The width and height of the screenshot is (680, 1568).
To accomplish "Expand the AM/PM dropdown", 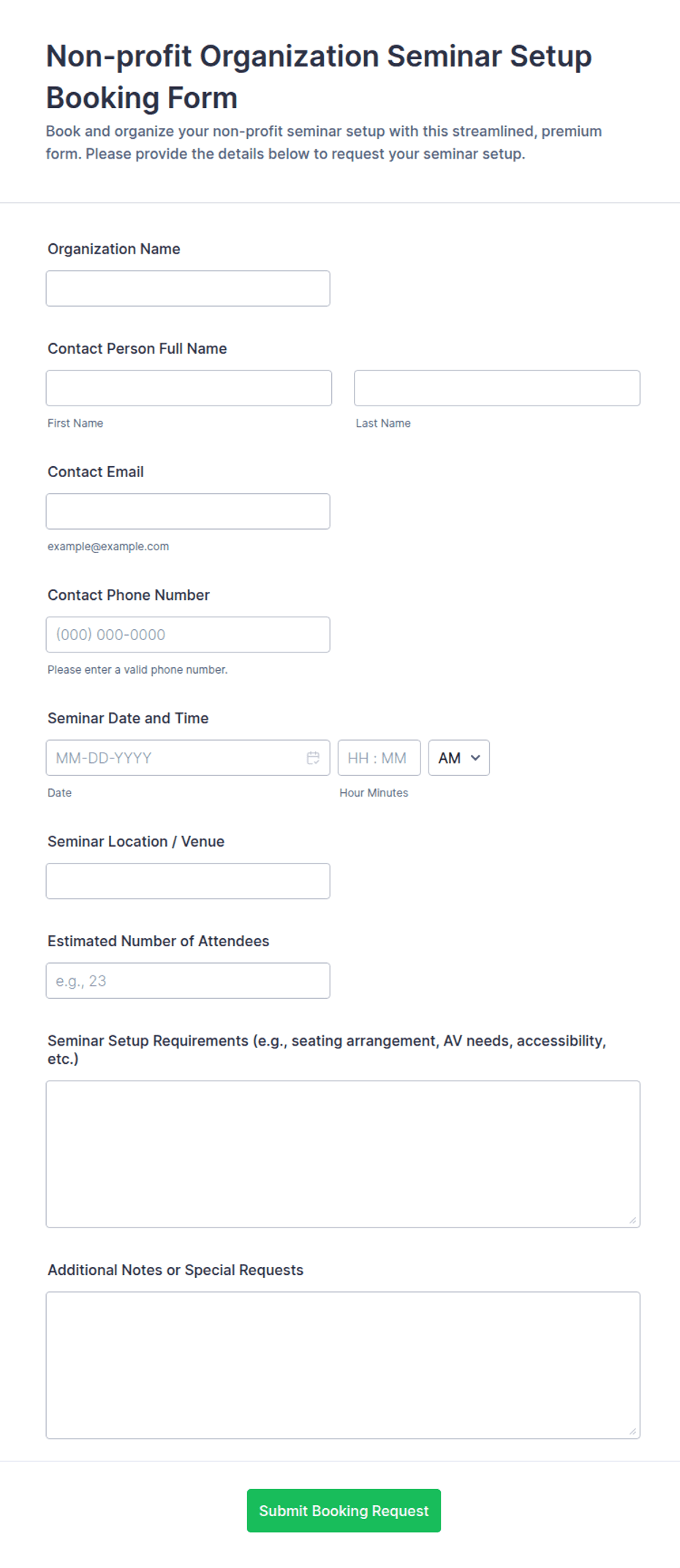I will (458, 758).
